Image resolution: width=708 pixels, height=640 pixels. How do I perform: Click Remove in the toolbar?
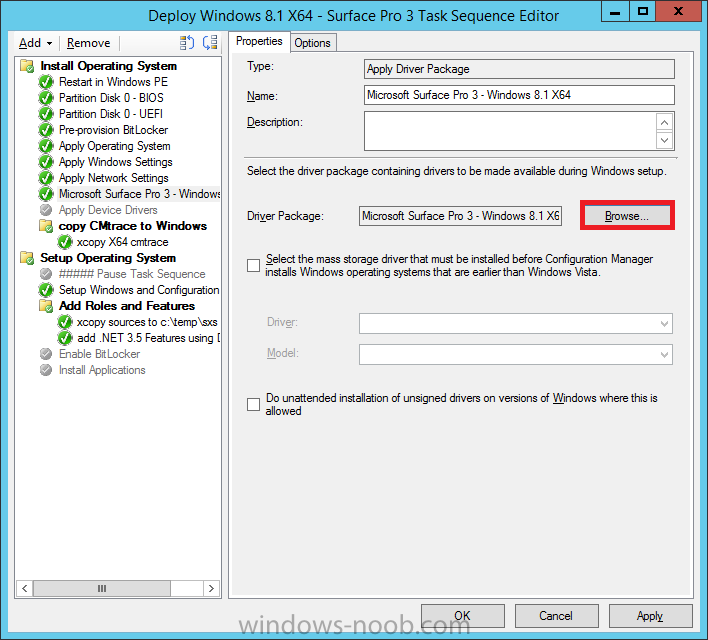[x=88, y=43]
